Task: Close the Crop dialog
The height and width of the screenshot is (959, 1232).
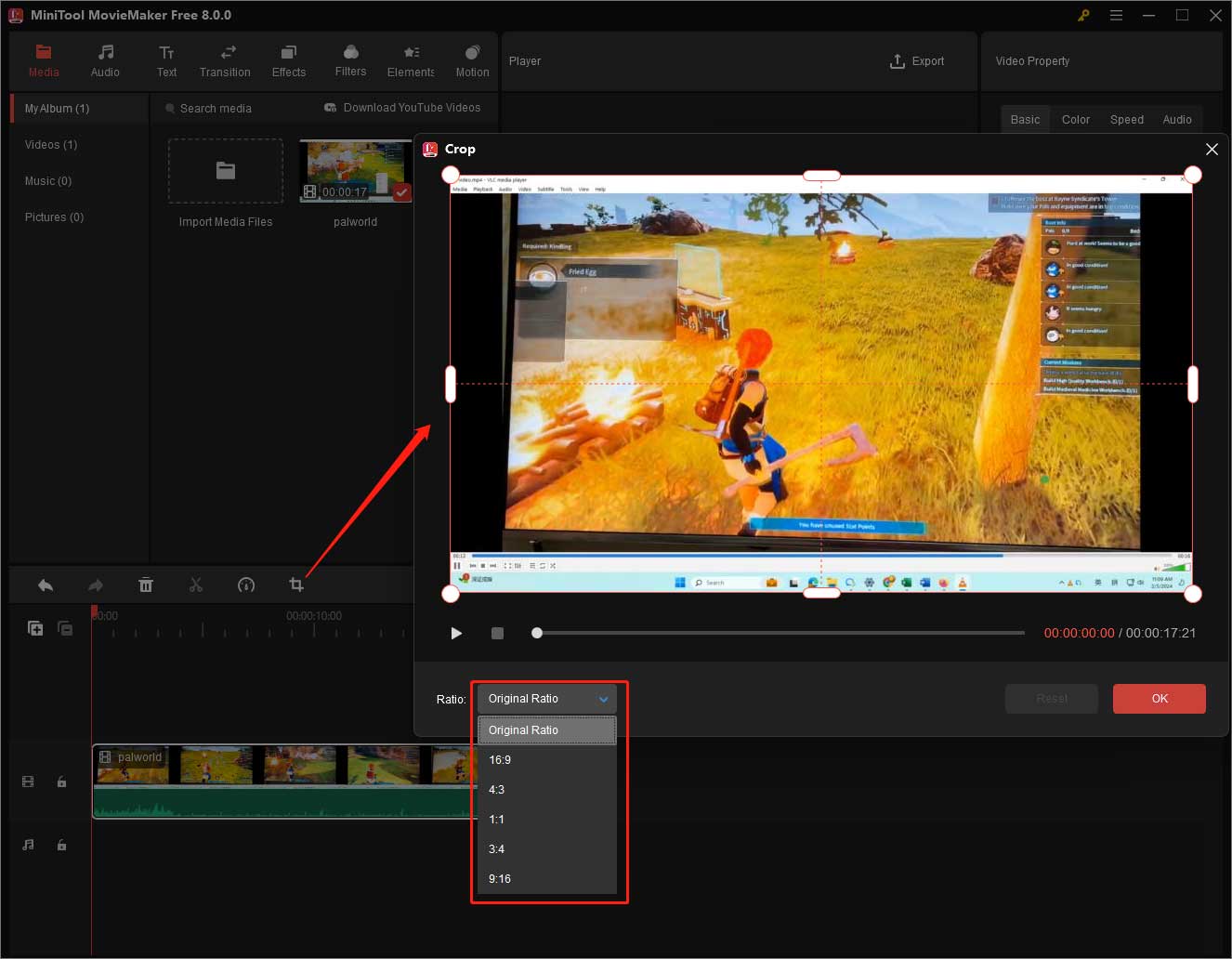Action: 1212,150
